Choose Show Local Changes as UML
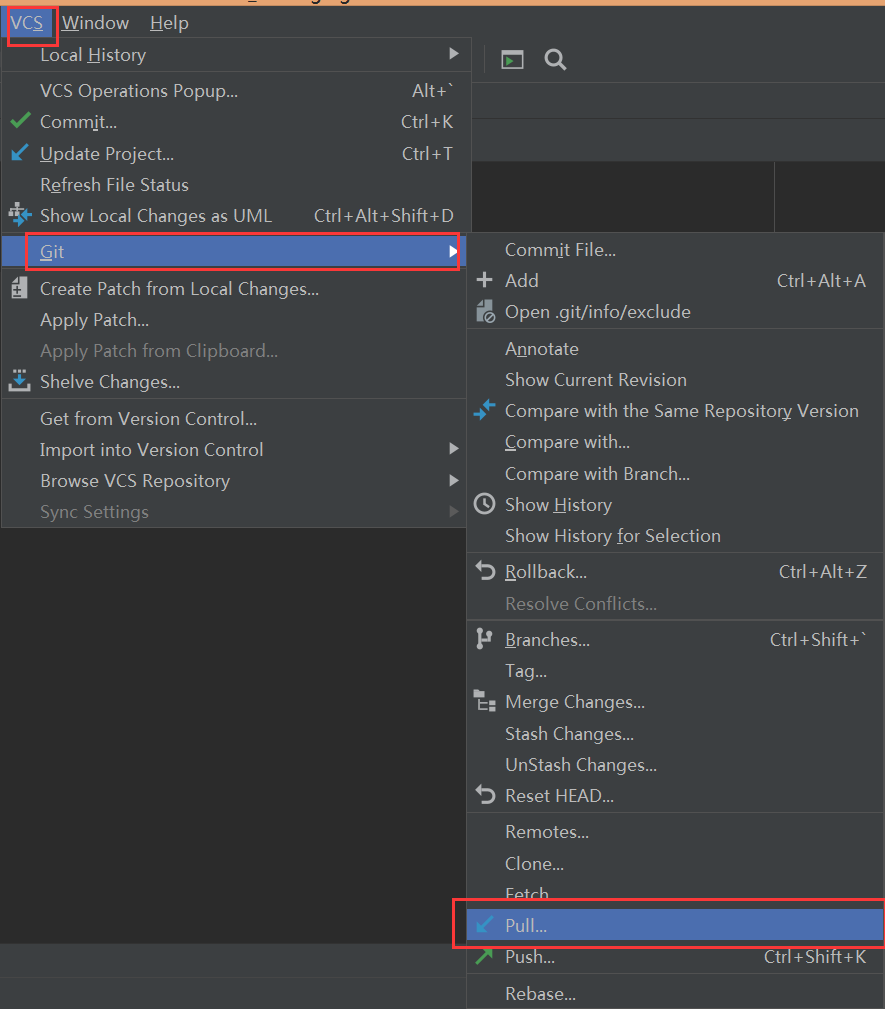885x1009 pixels. click(x=236, y=216)
